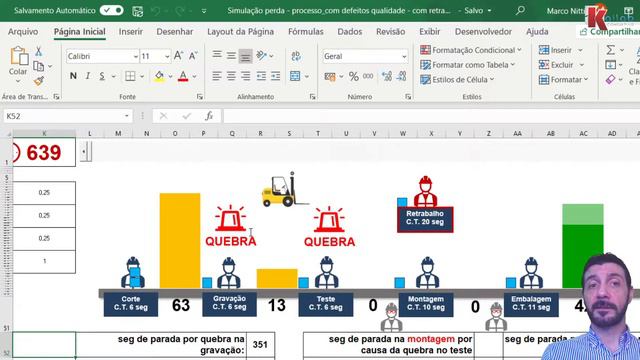640x360 pixels.
Task: Click the Decrease Font Size icon
Action: pyautogui.click(x=193, y=56)
